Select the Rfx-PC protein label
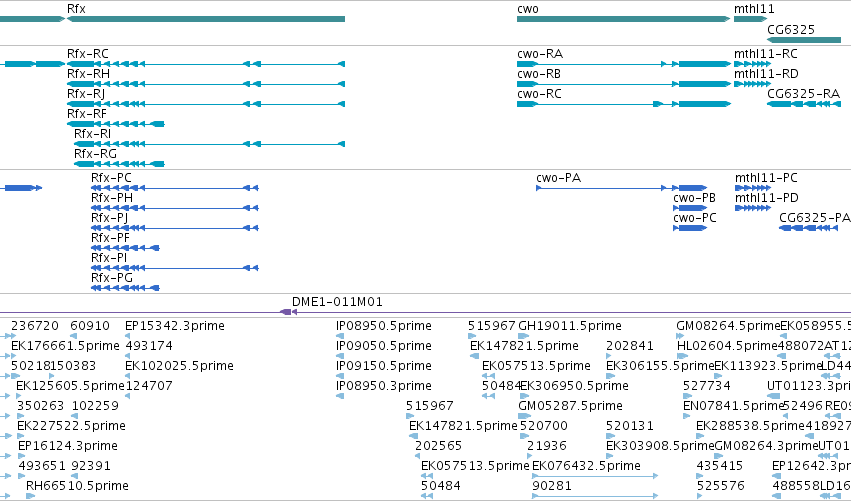 [111, 178]
